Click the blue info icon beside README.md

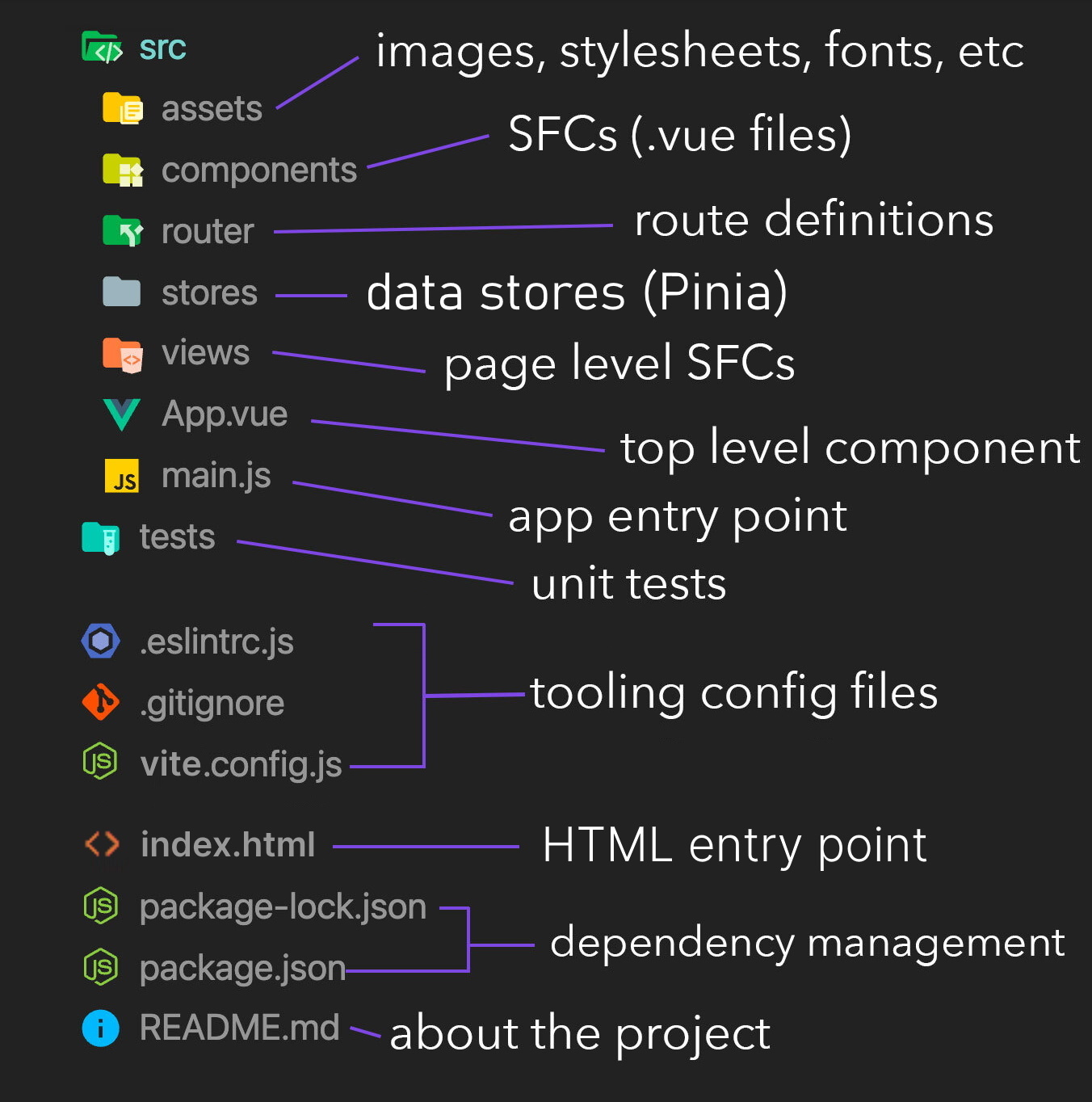point(101,1028)
